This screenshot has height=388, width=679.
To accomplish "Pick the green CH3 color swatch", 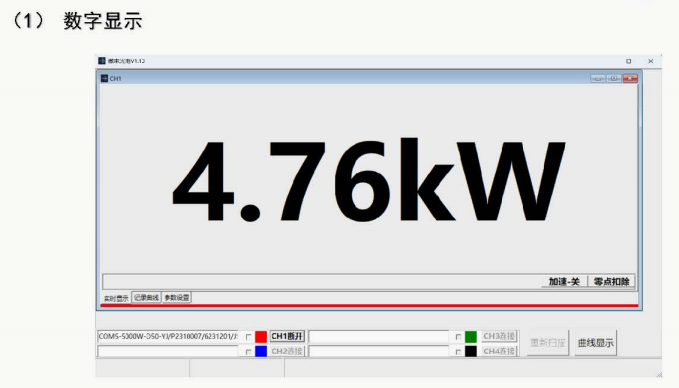I will pyautogui.click(x=471, y=336).
